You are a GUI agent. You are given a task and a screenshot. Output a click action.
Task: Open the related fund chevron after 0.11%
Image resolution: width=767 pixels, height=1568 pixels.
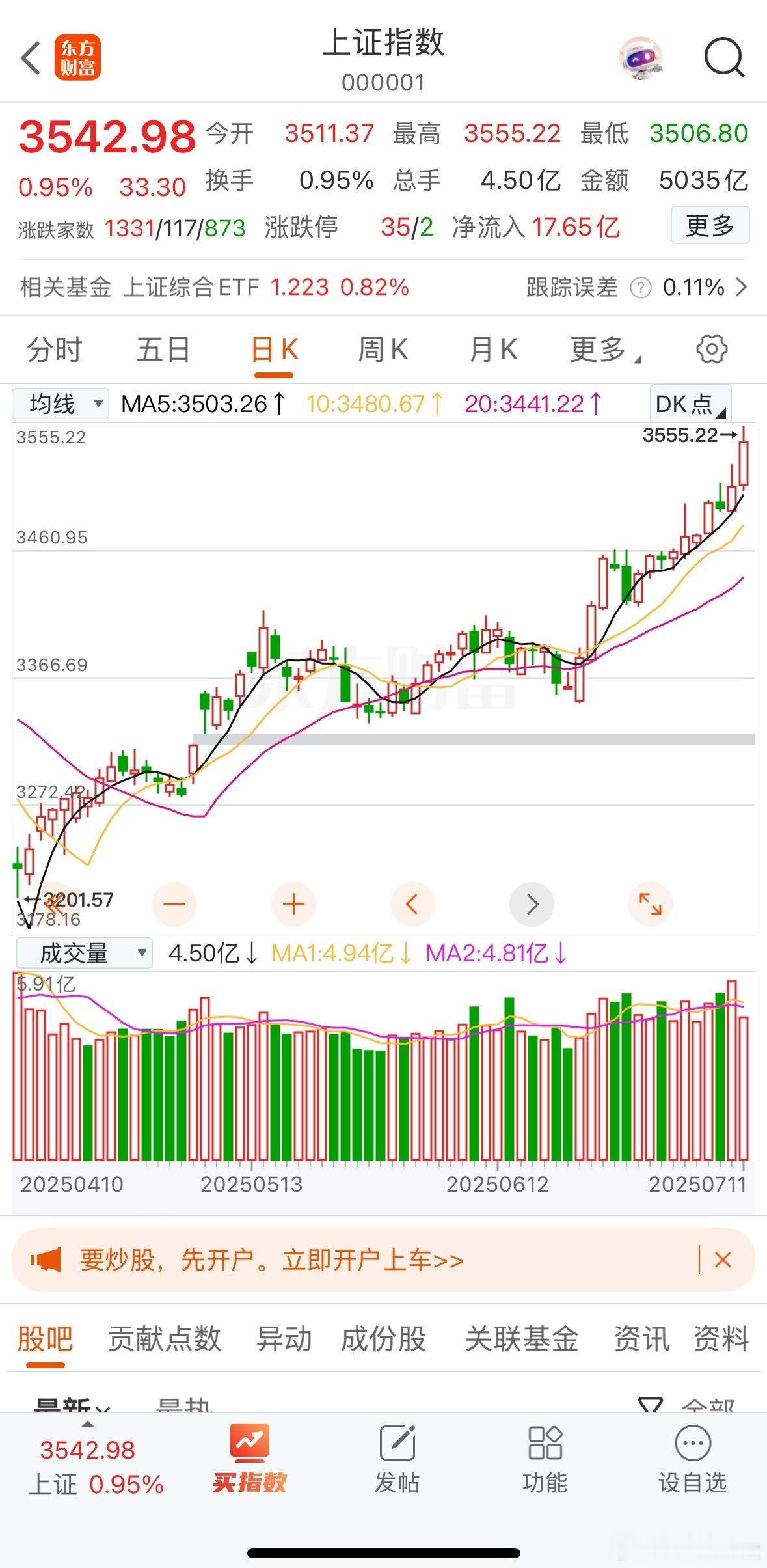point(741,287)
